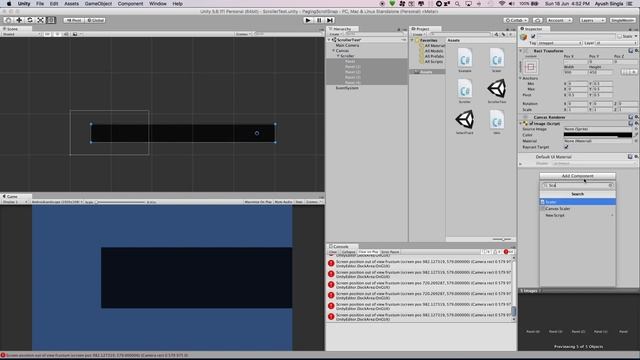Toggle the Image (Script) component enabled checkbox
The height and width of the screenshot is (360, 640).
point(531,123)
